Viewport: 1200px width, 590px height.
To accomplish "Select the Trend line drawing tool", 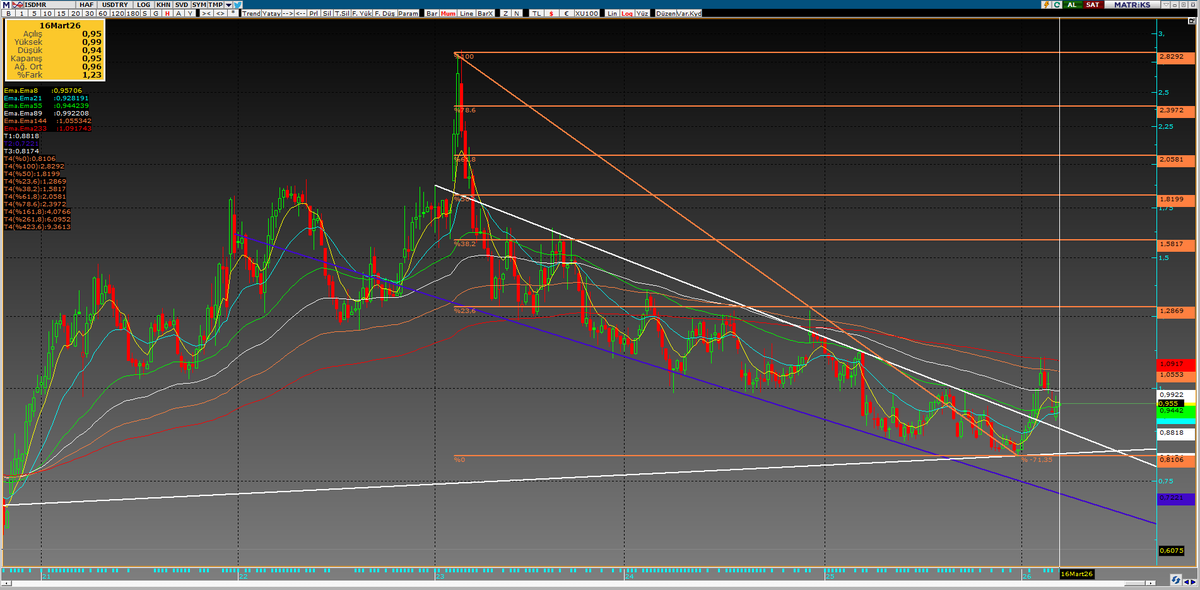I will (x=251, y=14).
